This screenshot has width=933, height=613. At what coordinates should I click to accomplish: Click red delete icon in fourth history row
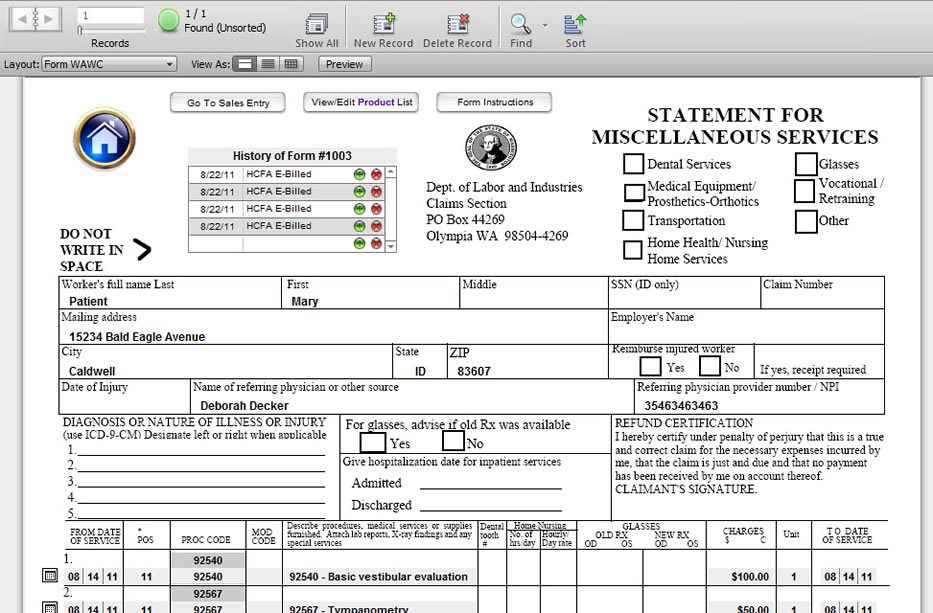376,226
